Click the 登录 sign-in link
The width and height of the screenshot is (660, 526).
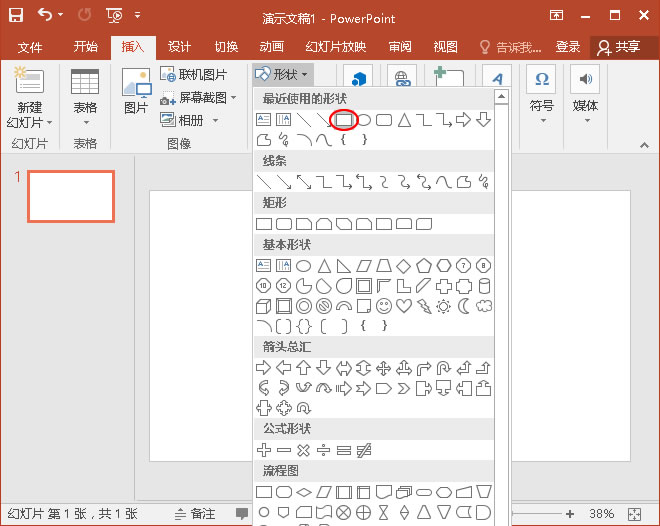click(568, 47)
